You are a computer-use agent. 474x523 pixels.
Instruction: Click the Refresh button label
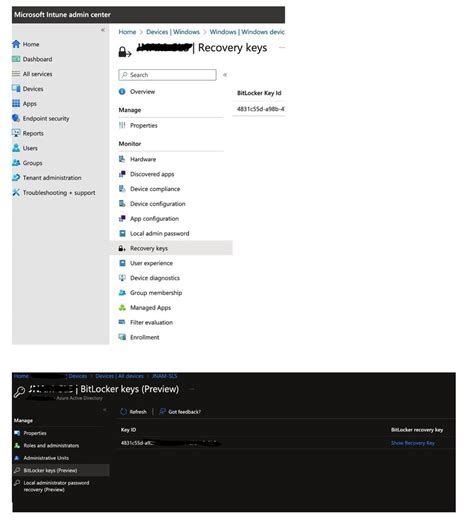pyautogui.click(x=138, y=412)
